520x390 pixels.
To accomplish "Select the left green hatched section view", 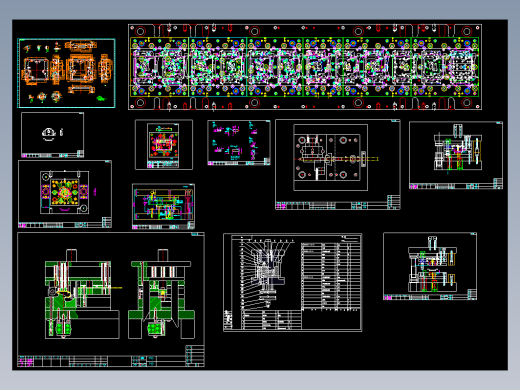I will click(82, 294).
